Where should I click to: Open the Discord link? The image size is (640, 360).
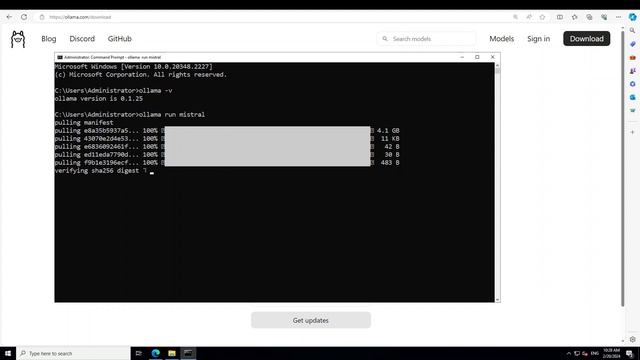tap(82, 39)
